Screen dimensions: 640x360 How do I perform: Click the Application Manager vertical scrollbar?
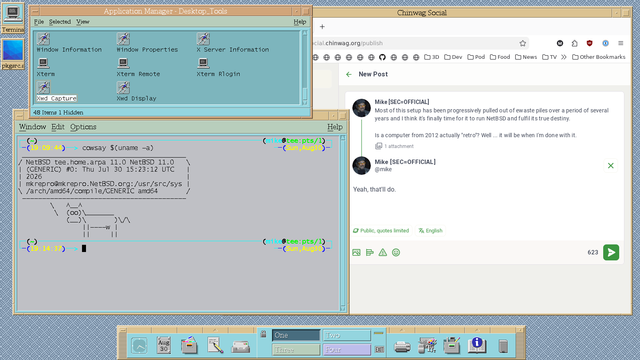pyautogui.click(x=304, y=68)
